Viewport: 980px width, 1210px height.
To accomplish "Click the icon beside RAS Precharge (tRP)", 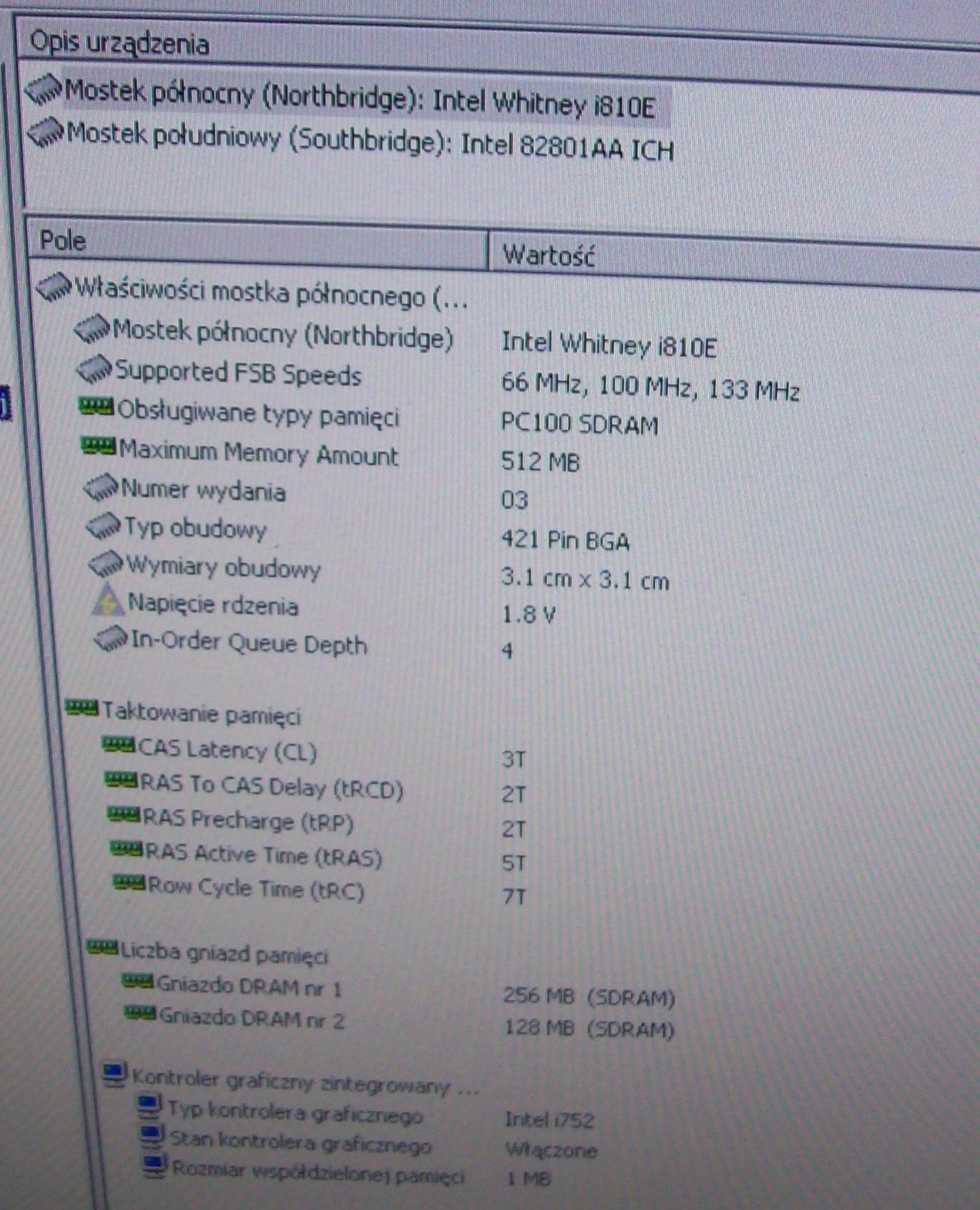I will click(124, 813).
